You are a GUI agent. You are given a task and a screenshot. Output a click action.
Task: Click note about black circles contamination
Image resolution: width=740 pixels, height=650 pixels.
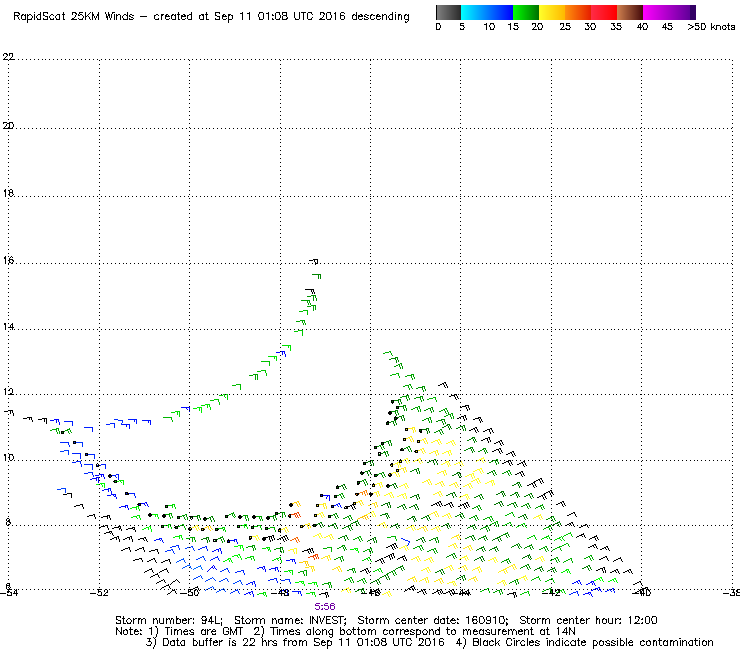point(585,642)
